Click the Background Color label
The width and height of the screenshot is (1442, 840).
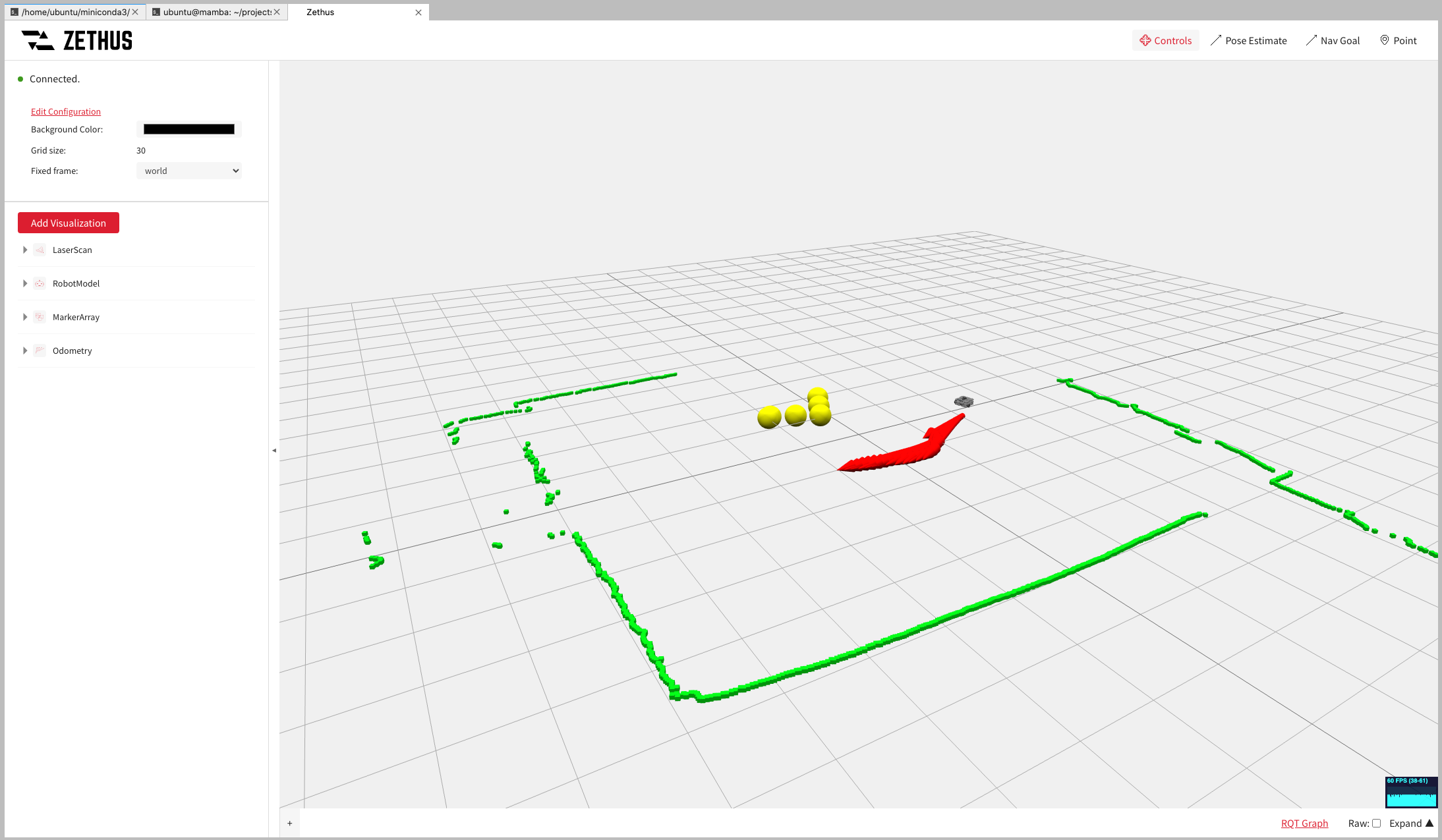(x=67, y=129)
